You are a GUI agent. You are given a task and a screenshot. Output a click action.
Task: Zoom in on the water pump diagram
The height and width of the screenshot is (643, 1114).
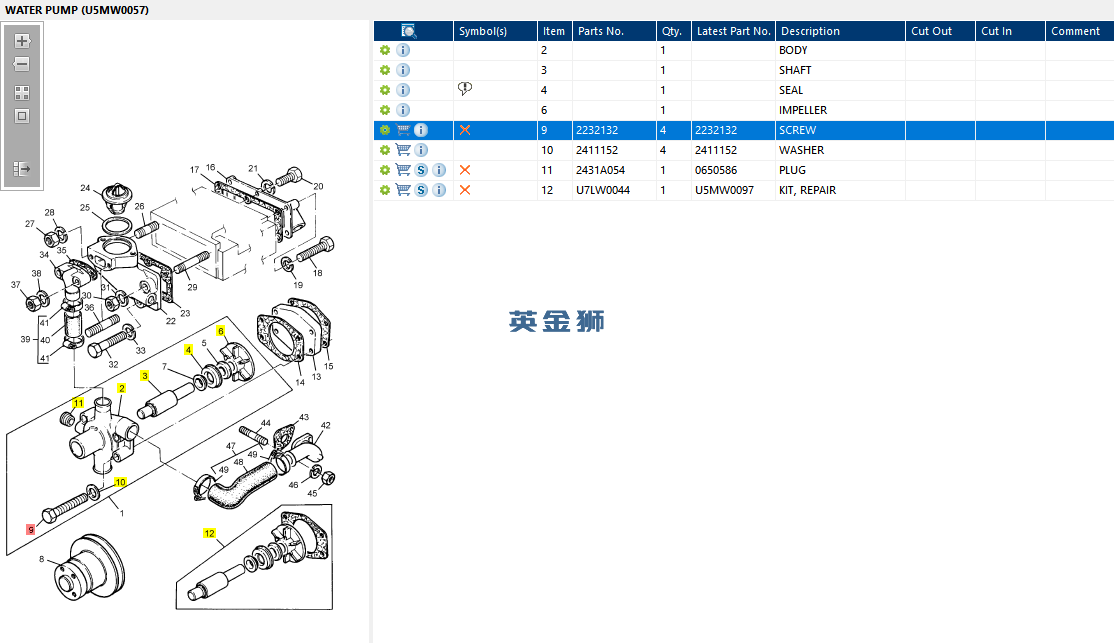coord(22,40)
